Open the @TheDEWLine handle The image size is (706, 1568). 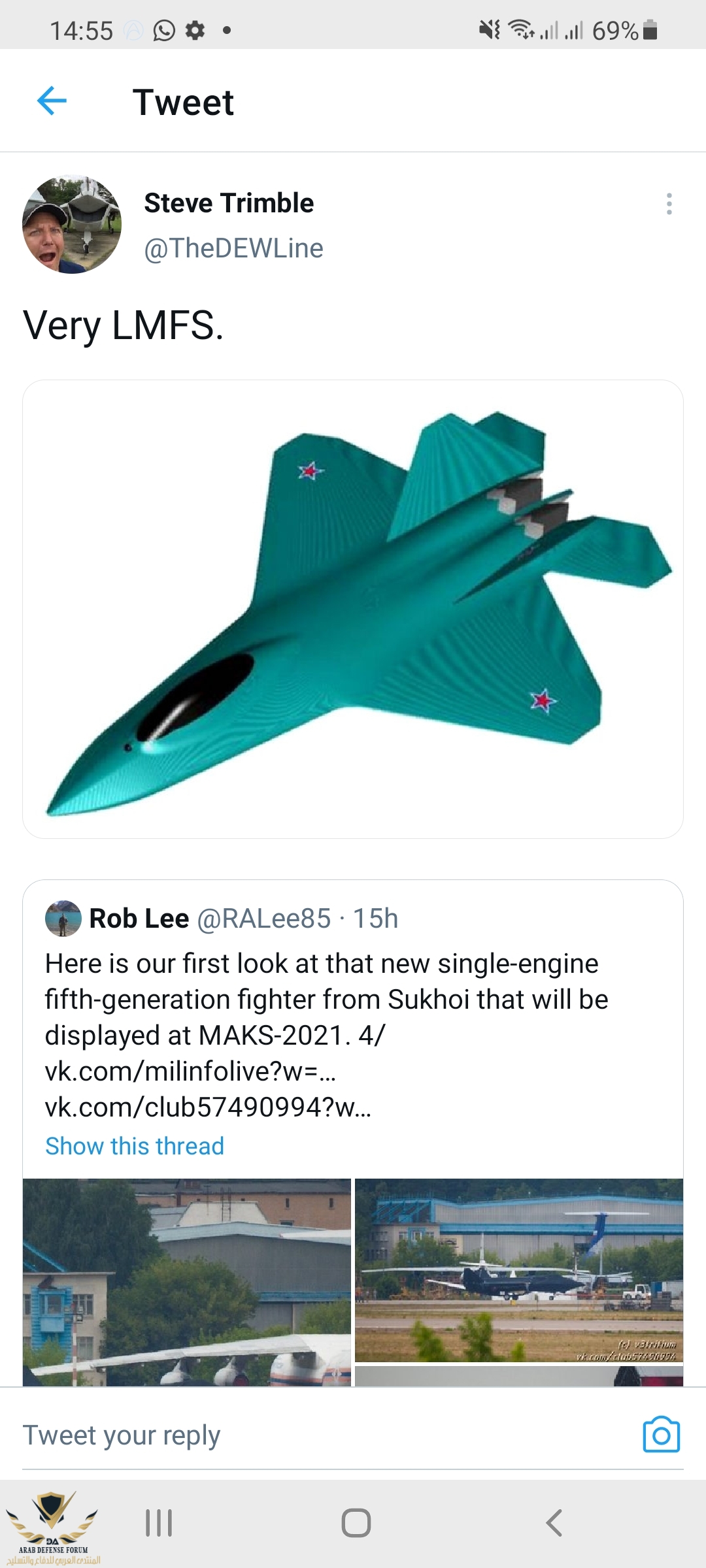[x=233, y=248]
